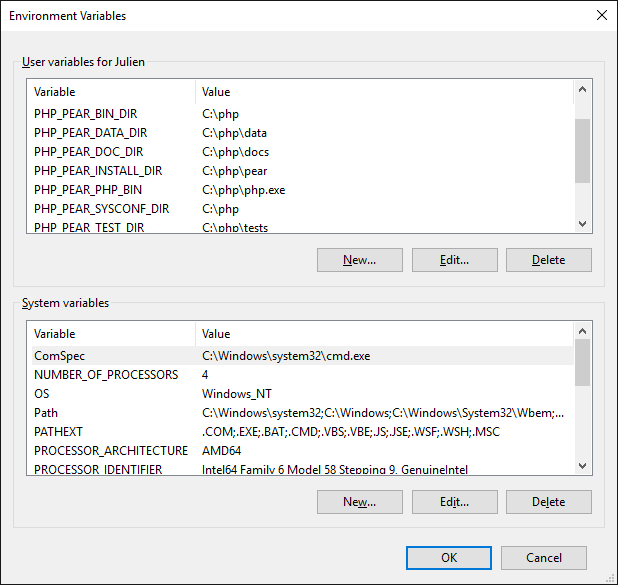Select the NUMBER_OF_PROCESSORS system variable
618x585 pixels.
point(302,374)
